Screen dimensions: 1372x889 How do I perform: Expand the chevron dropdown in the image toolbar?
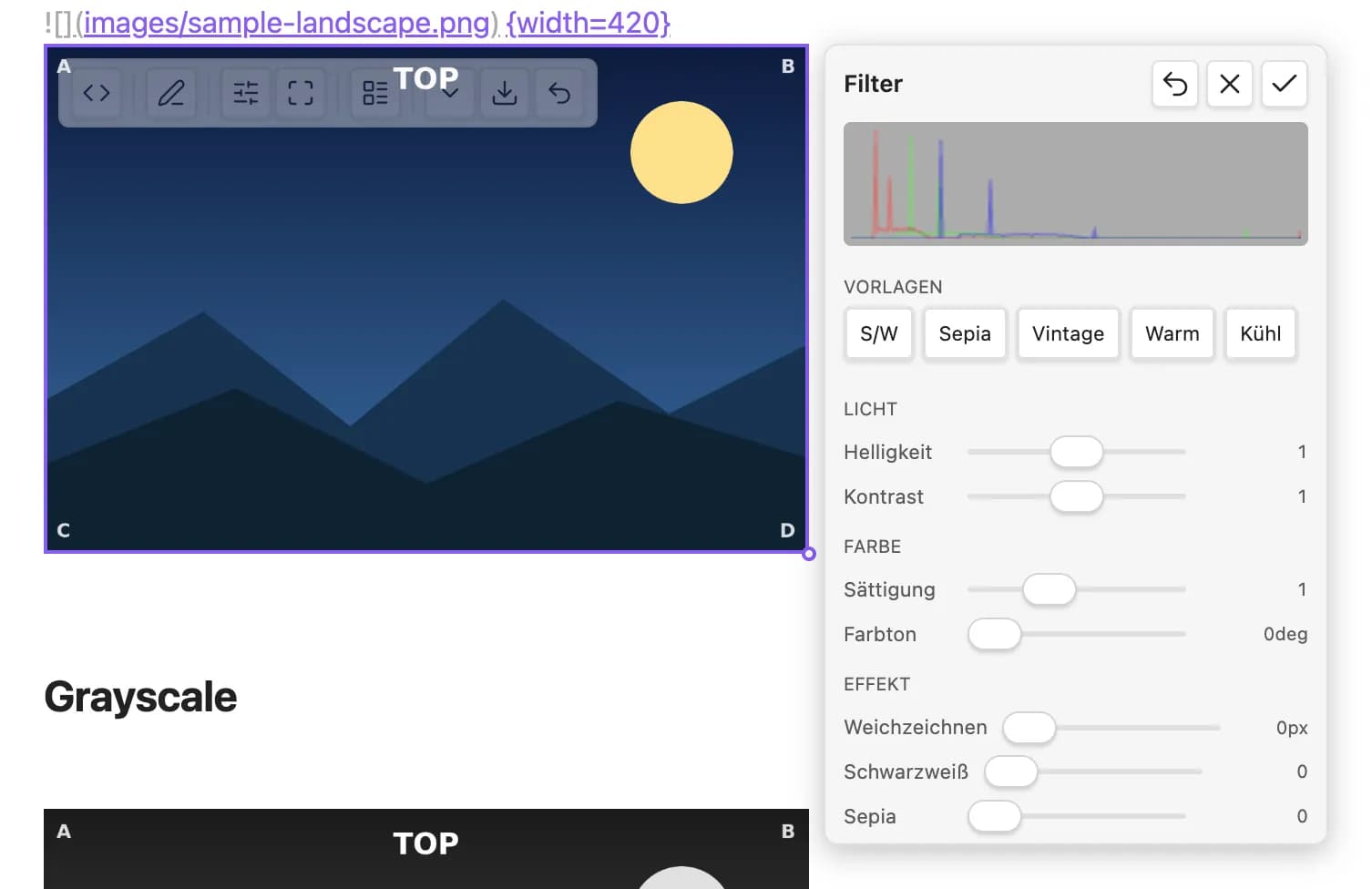point(450,93)
